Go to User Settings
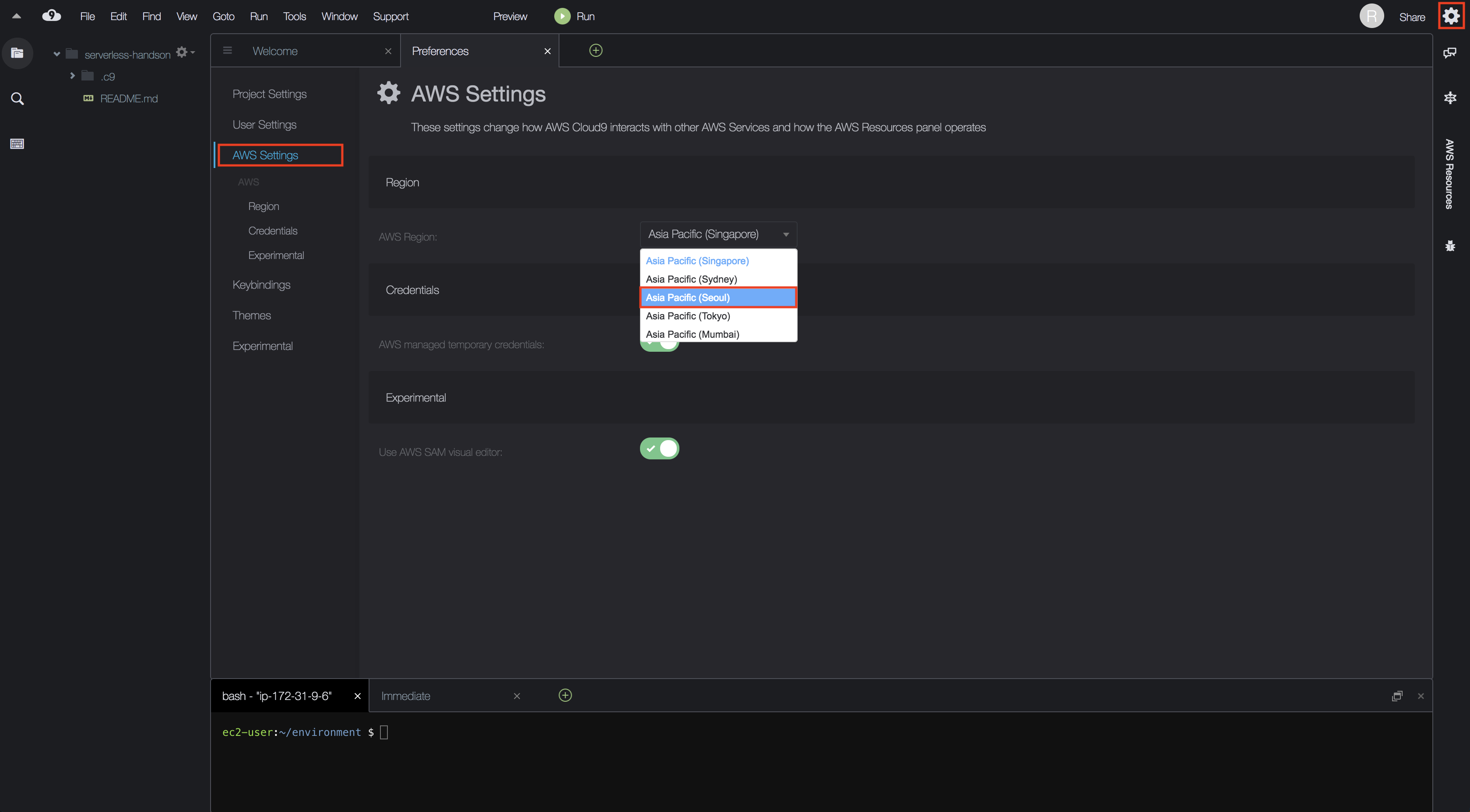This screenshot has height=812, width=1470. (264, 125)
